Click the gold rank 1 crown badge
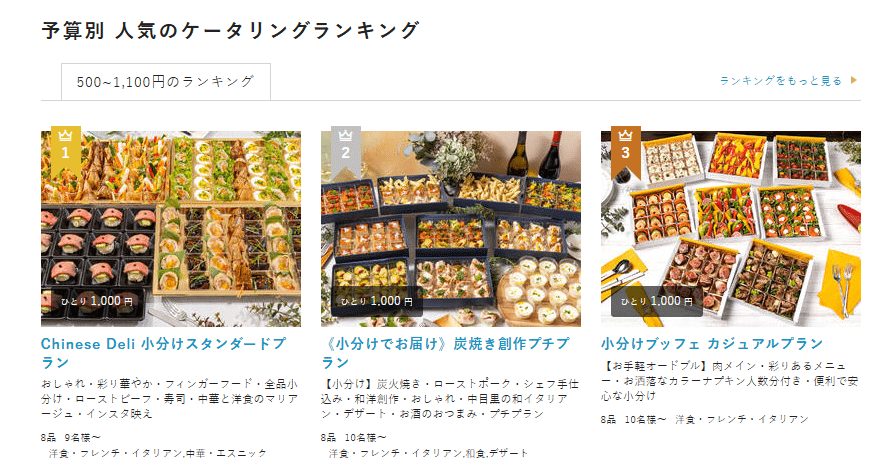The width and height of the screenshot is (873, 475). pos(66,152)
